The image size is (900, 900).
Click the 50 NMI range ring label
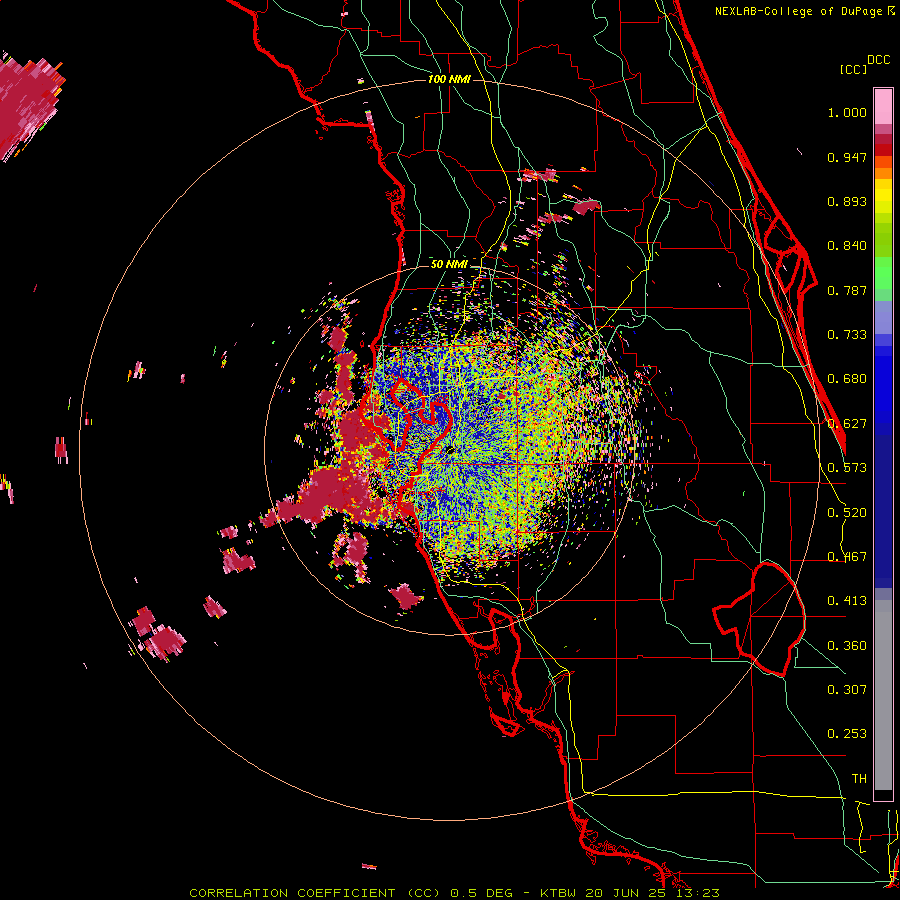[x=449, y=264]
